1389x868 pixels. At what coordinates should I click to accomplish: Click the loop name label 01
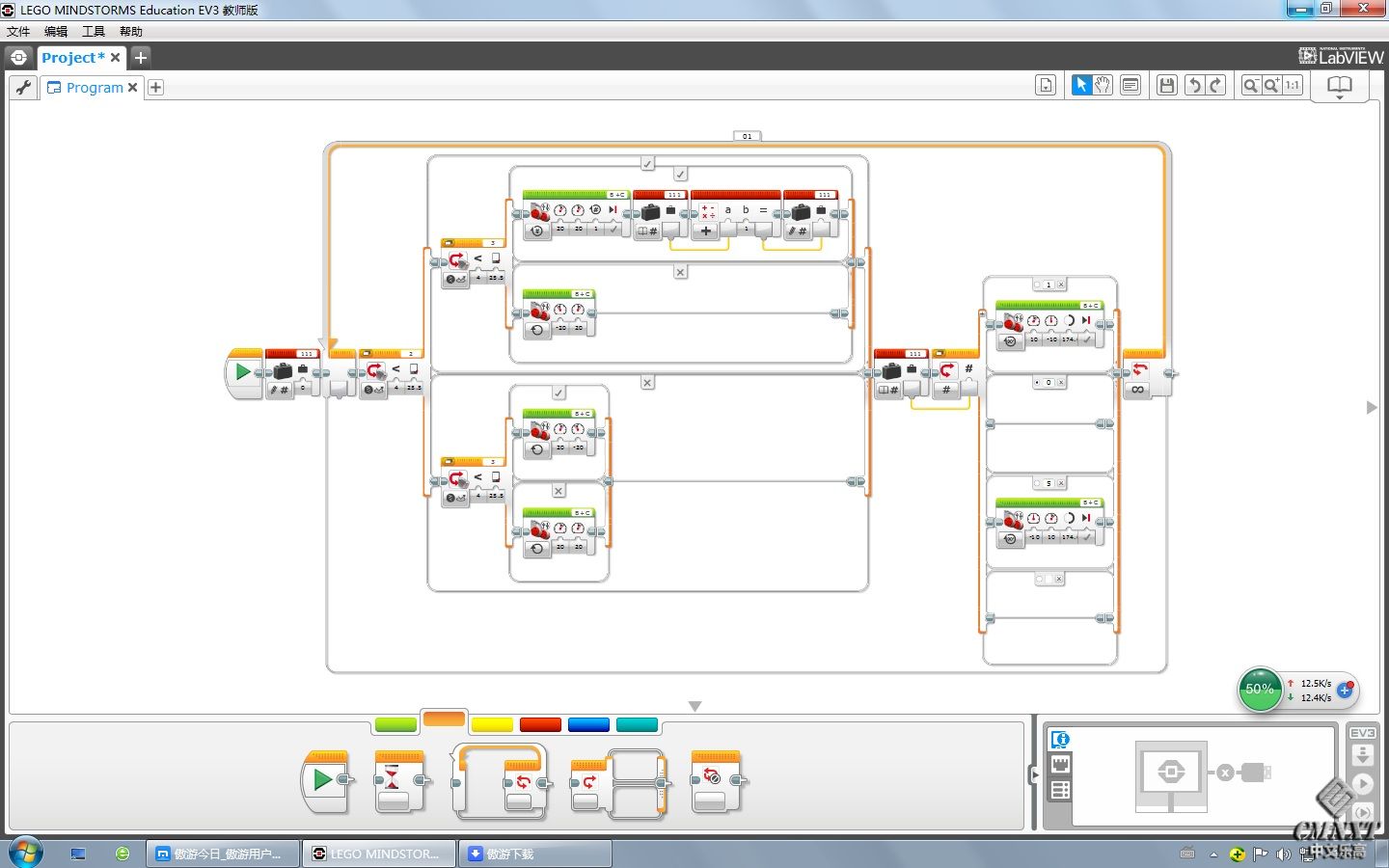tap(747, 136)
